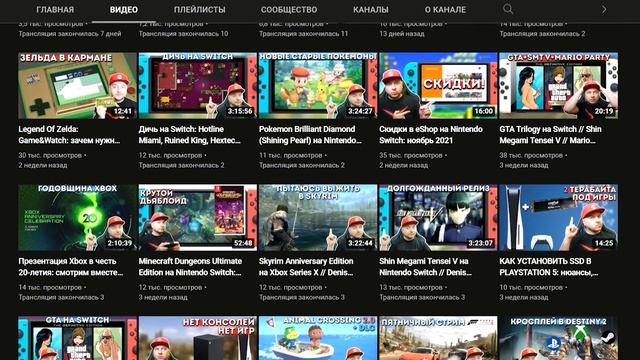Image resolution: width=640 pixels, height=360 pixels.
Task: Click '35 тыс. просмотров' under eShop video
Action: click(x=411, y=156)
